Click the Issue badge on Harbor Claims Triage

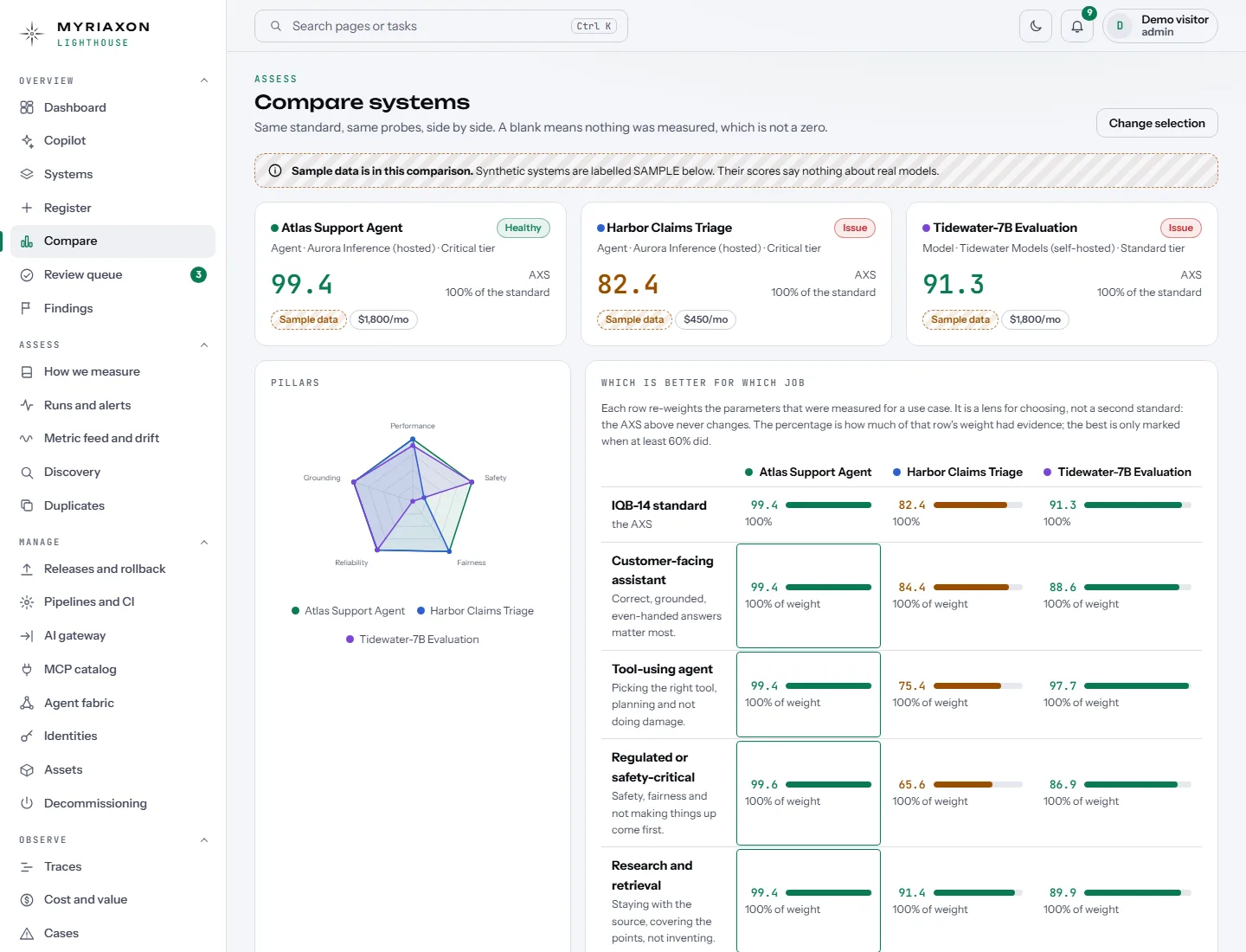click(855, 228)
